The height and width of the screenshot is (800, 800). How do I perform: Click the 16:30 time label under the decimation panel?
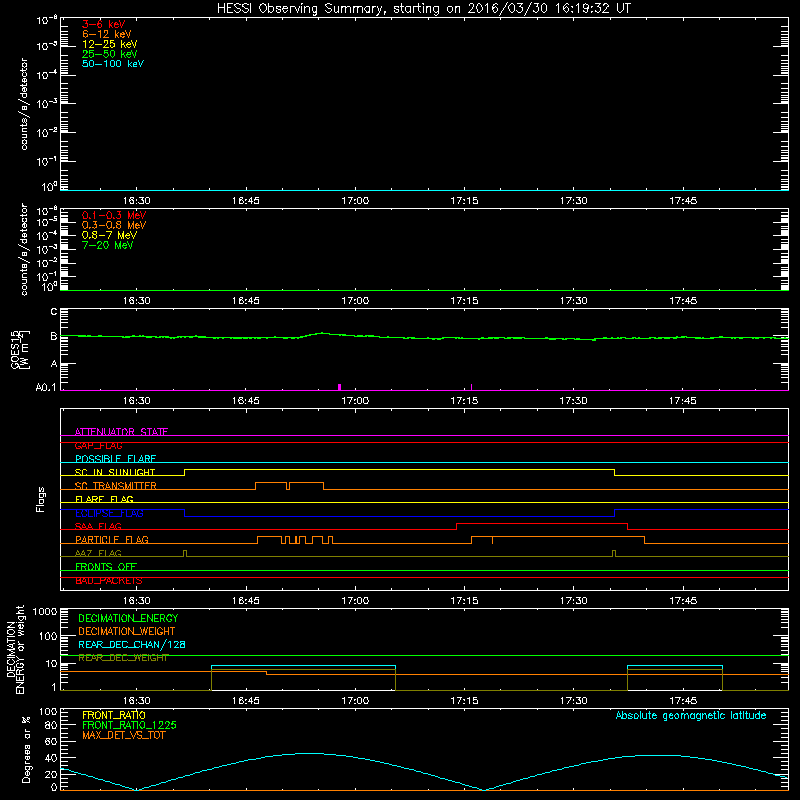(x=136, y=701)
